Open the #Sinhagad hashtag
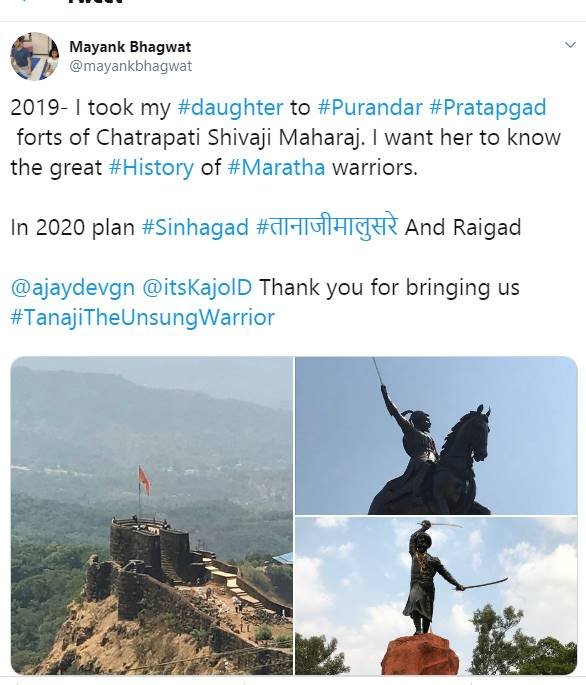The width and height of the screenshot is (586, 685). click(x=195, y=228)
